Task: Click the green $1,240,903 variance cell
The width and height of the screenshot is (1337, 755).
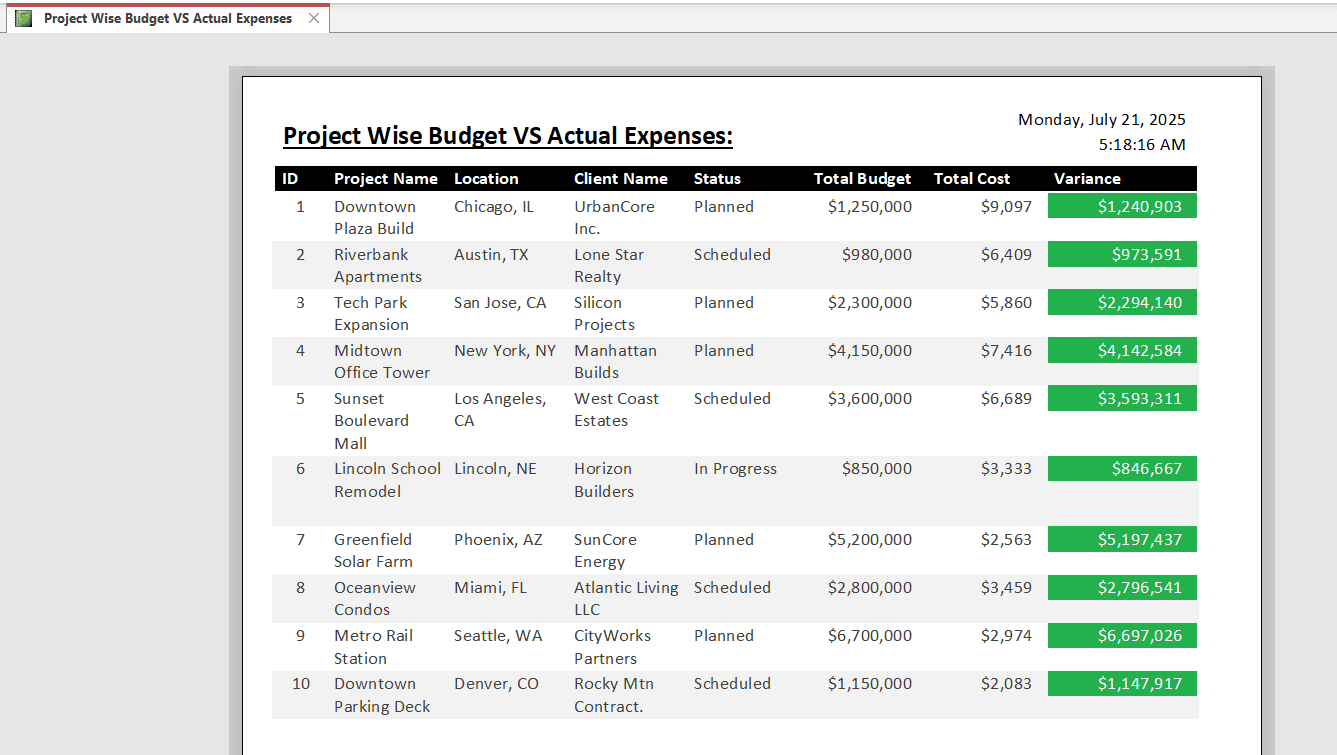Action: pyautogui.click(x=1122, y=207)
